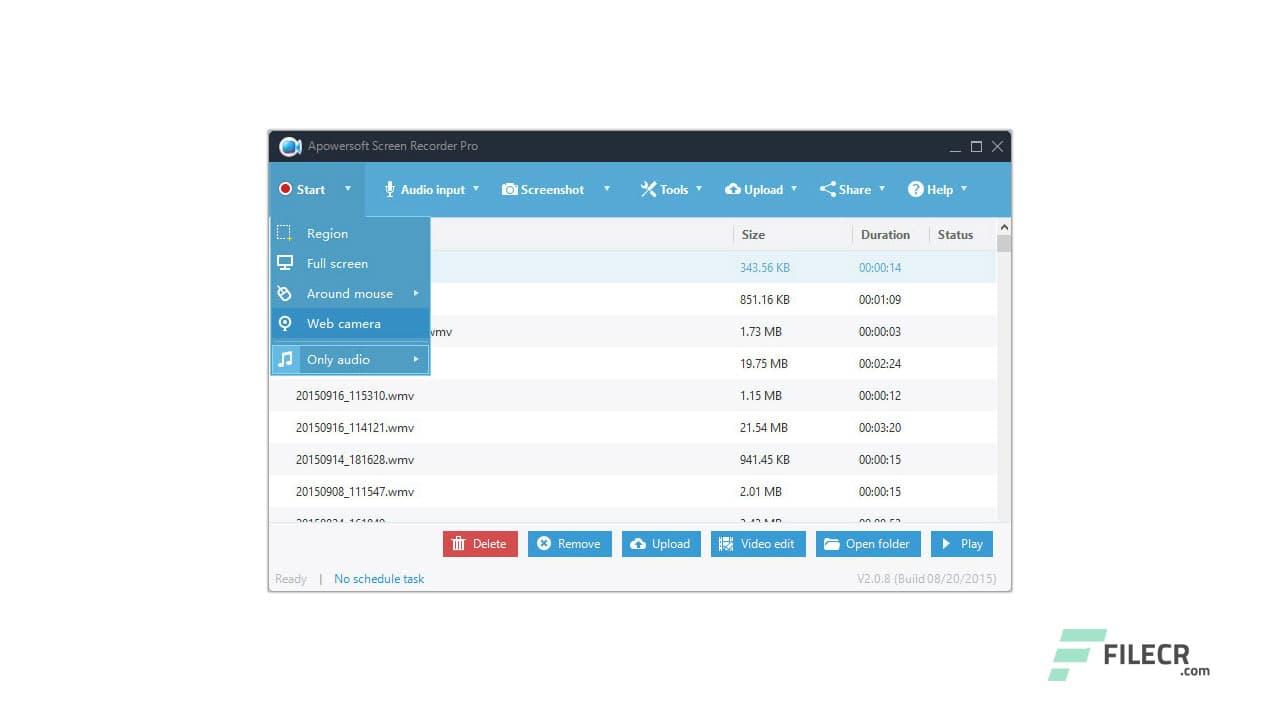The image size is (1280, 720).
Task: Take a capture using the Screenshot camera icon
Action: point(511,189)
